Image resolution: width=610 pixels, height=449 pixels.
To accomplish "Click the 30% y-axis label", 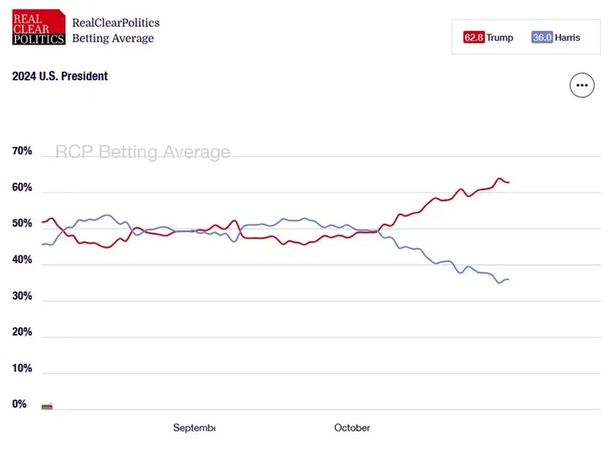I will [x=22, y=296].
